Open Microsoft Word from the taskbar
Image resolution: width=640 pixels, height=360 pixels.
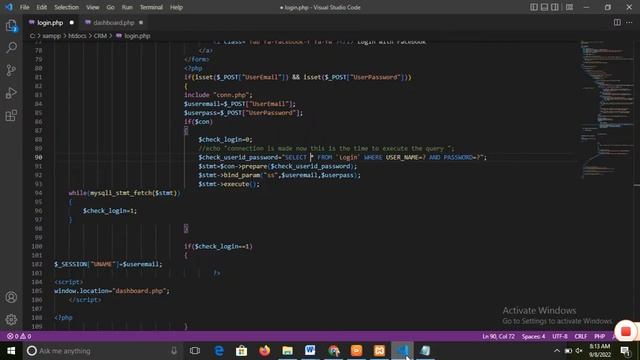310,351
